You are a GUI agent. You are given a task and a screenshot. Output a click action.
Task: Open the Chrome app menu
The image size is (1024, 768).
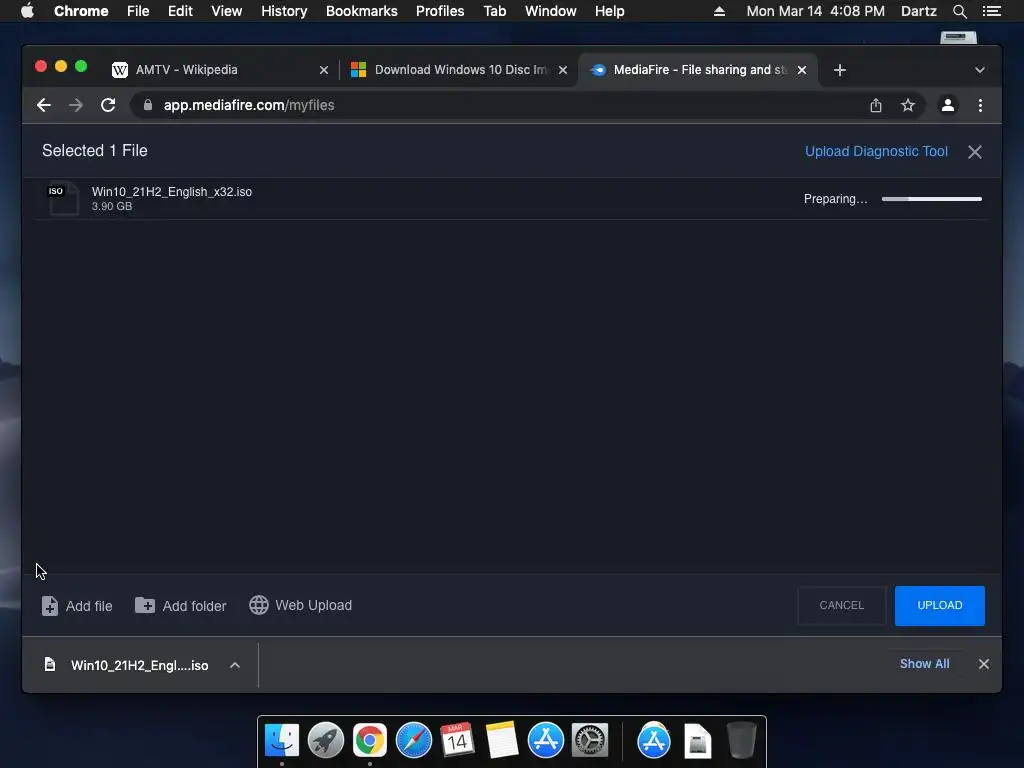(81, 11)
